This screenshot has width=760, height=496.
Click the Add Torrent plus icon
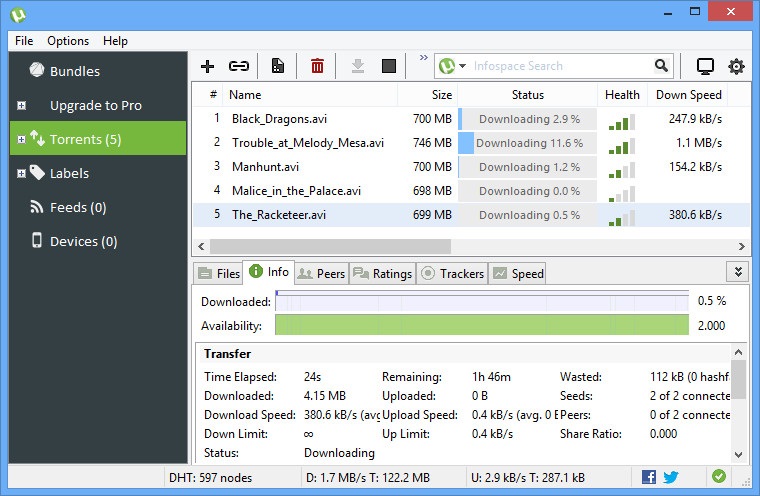click(208, 66)
